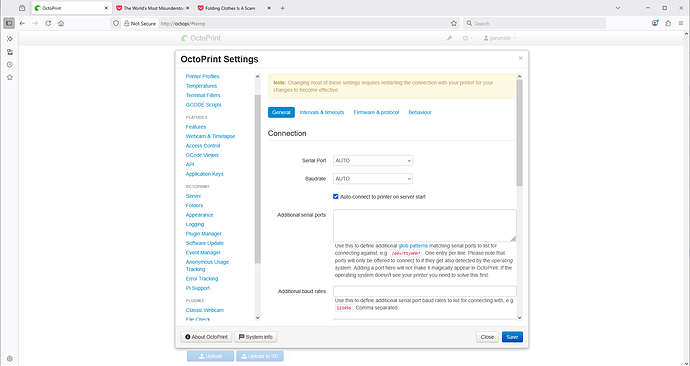This screenshot has width=690, height=366.
Task: Open the Plugin Manager settings section
Action: (203, 234)
